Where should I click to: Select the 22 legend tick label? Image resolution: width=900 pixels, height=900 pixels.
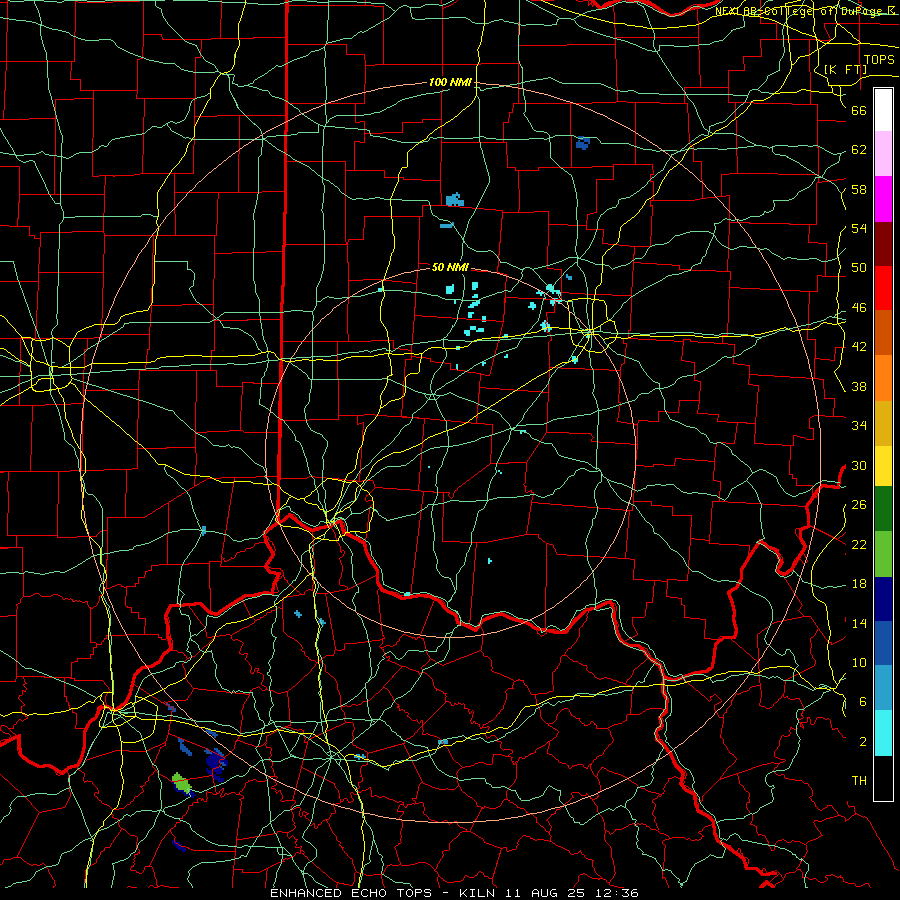click(x=859, y=544)
